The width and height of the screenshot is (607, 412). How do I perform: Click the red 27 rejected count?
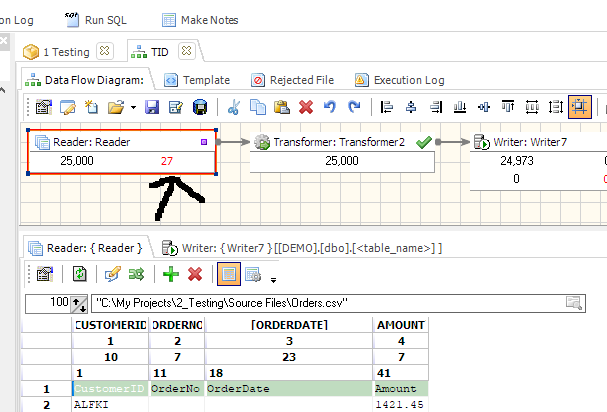[x=167, y=161]
